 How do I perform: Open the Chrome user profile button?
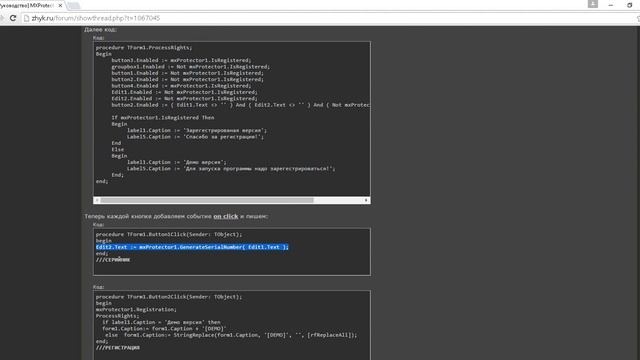(x=593, y=4)
